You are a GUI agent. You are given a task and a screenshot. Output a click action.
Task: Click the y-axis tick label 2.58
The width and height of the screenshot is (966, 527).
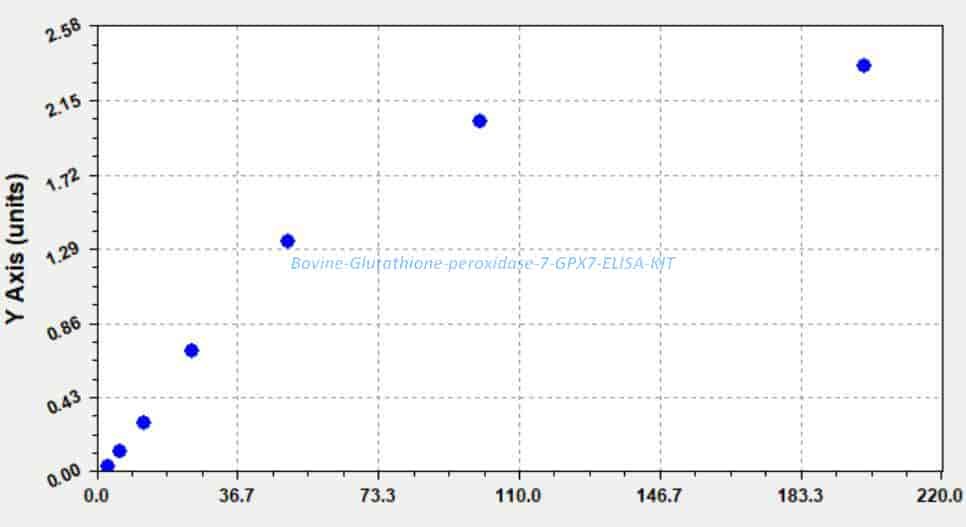click(64, 30)
